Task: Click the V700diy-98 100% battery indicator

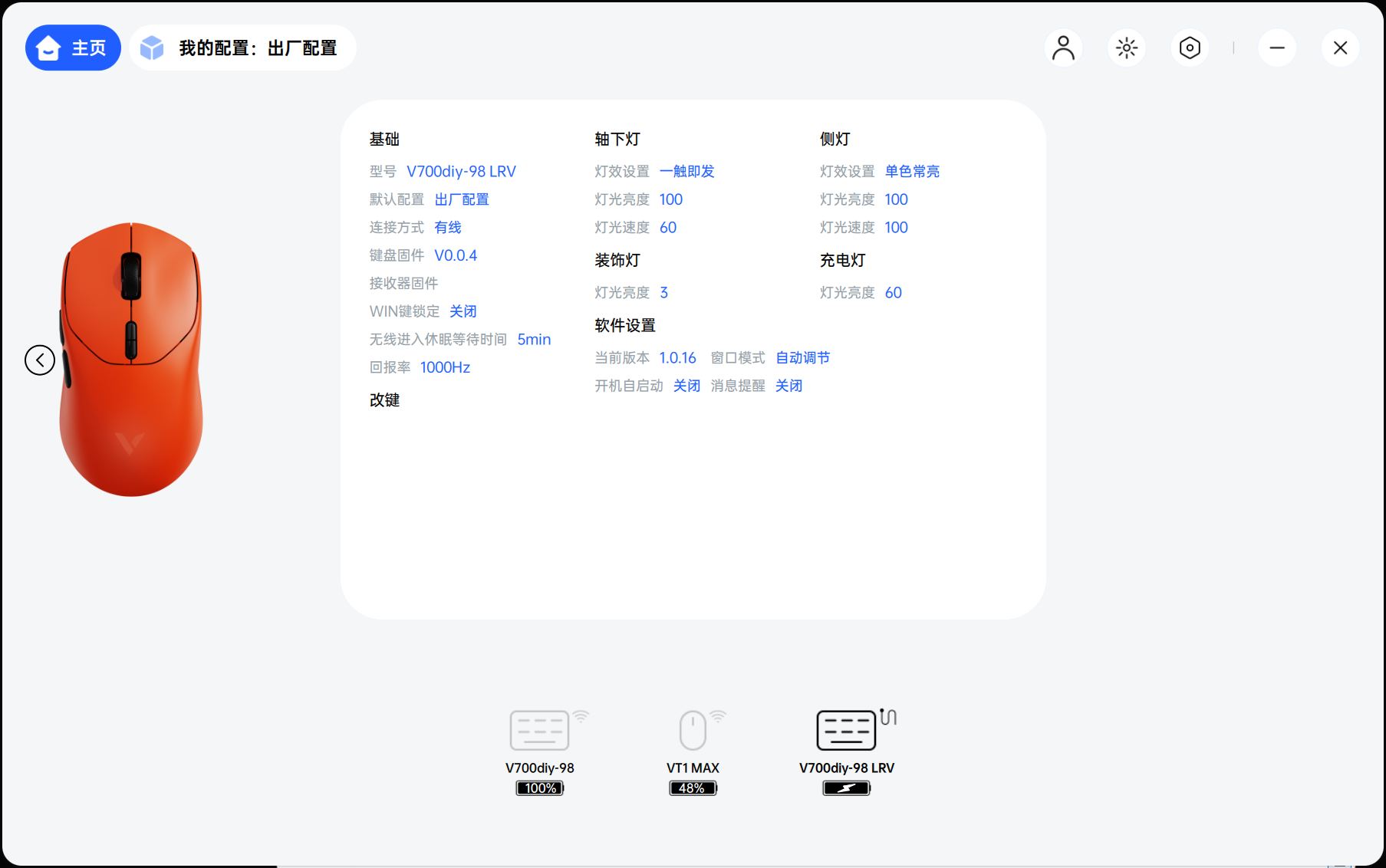Action: (x=540, y=788)
